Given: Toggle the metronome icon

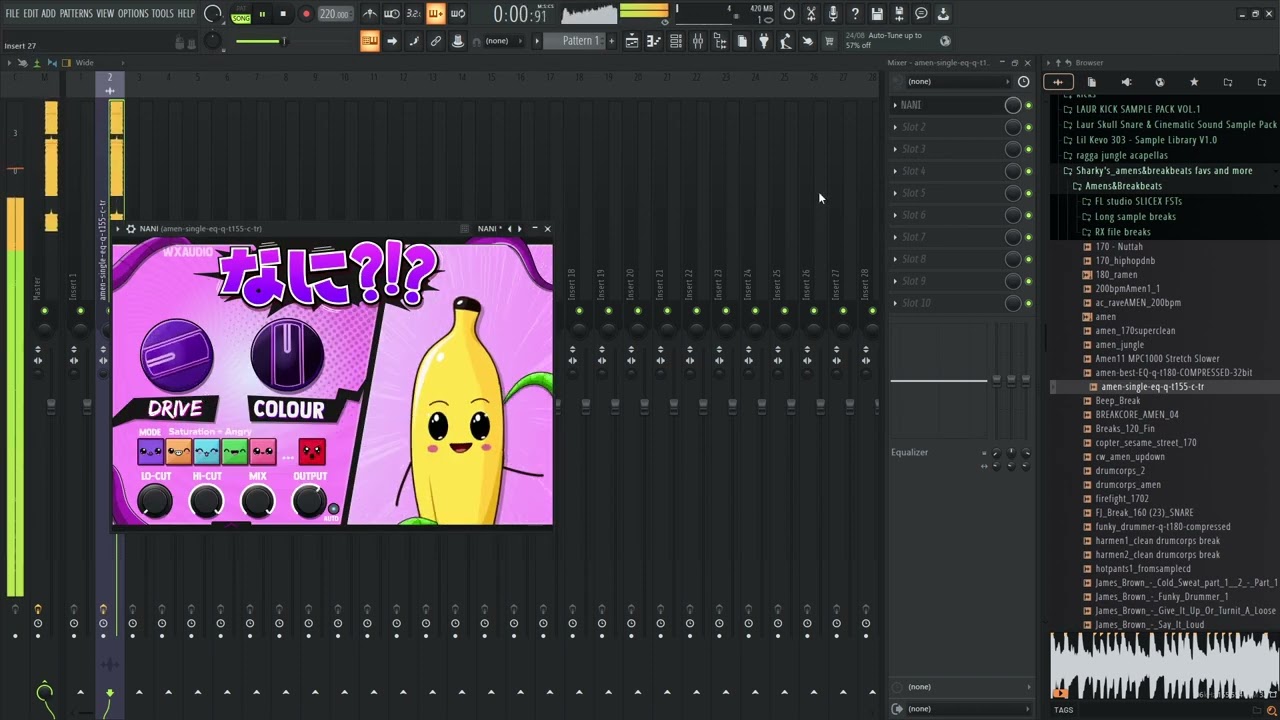Looking at the screenshot, I should click(x=370, y=14).
